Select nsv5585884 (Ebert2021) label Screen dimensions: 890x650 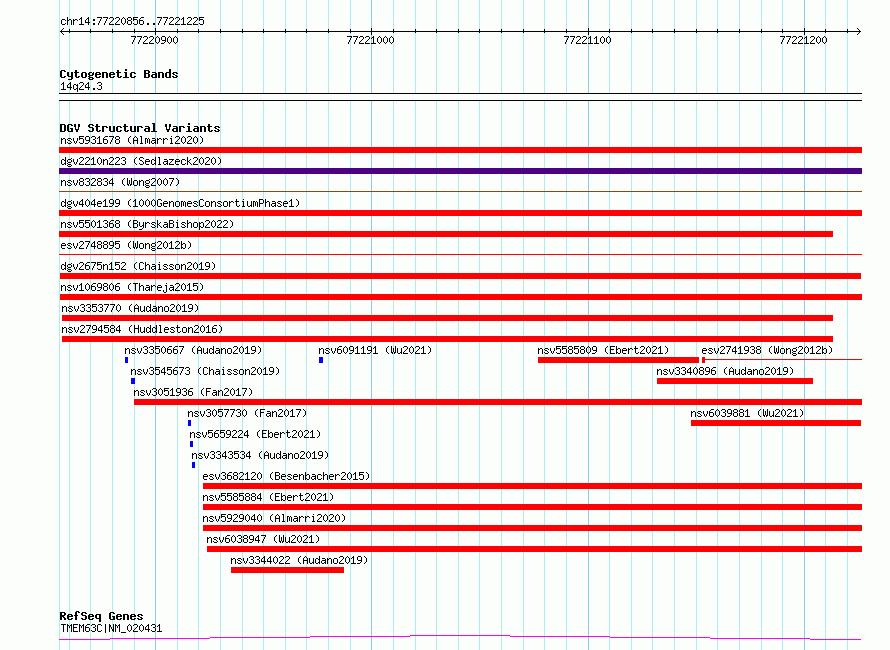268,497
